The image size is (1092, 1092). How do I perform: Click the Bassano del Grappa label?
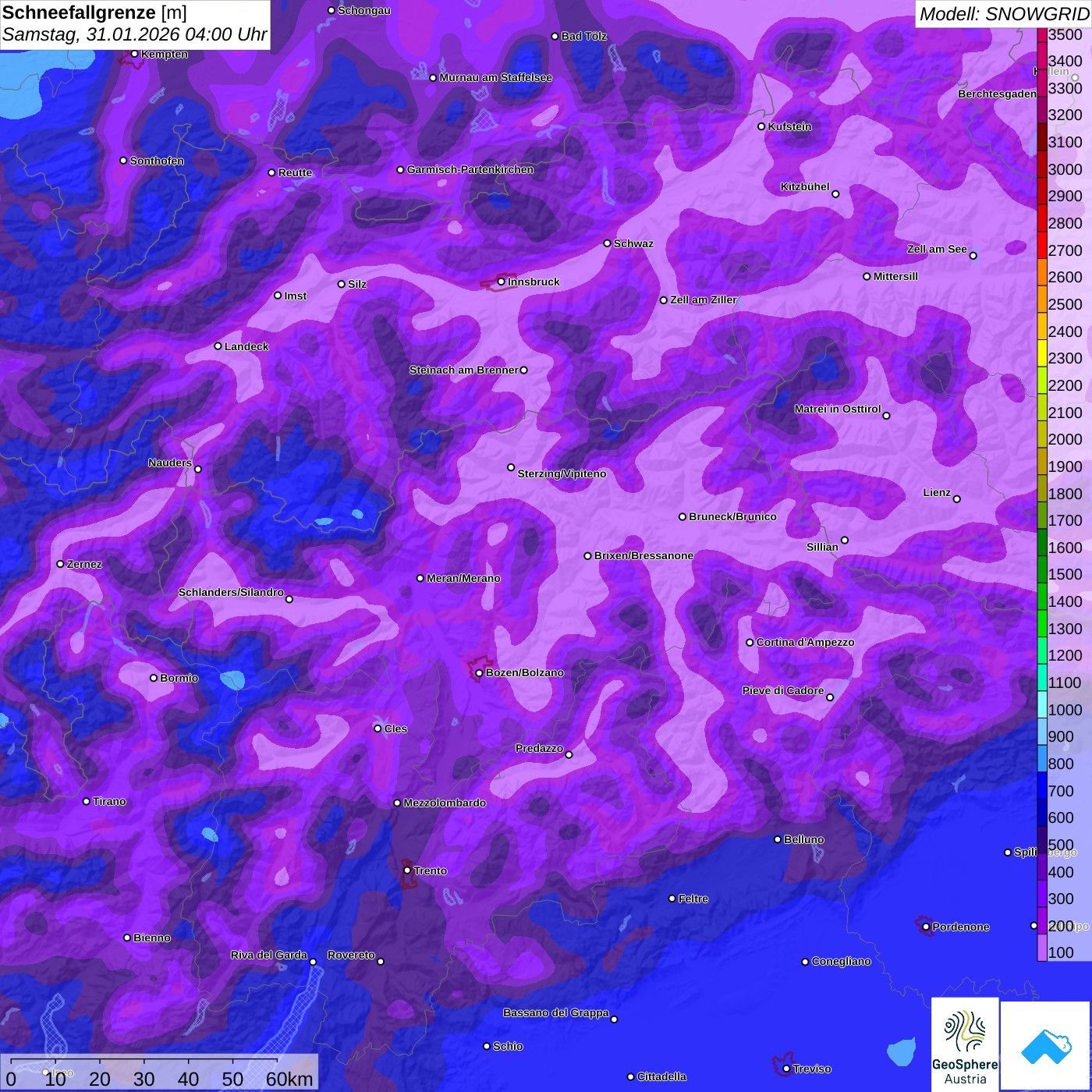pos(556,1012)
